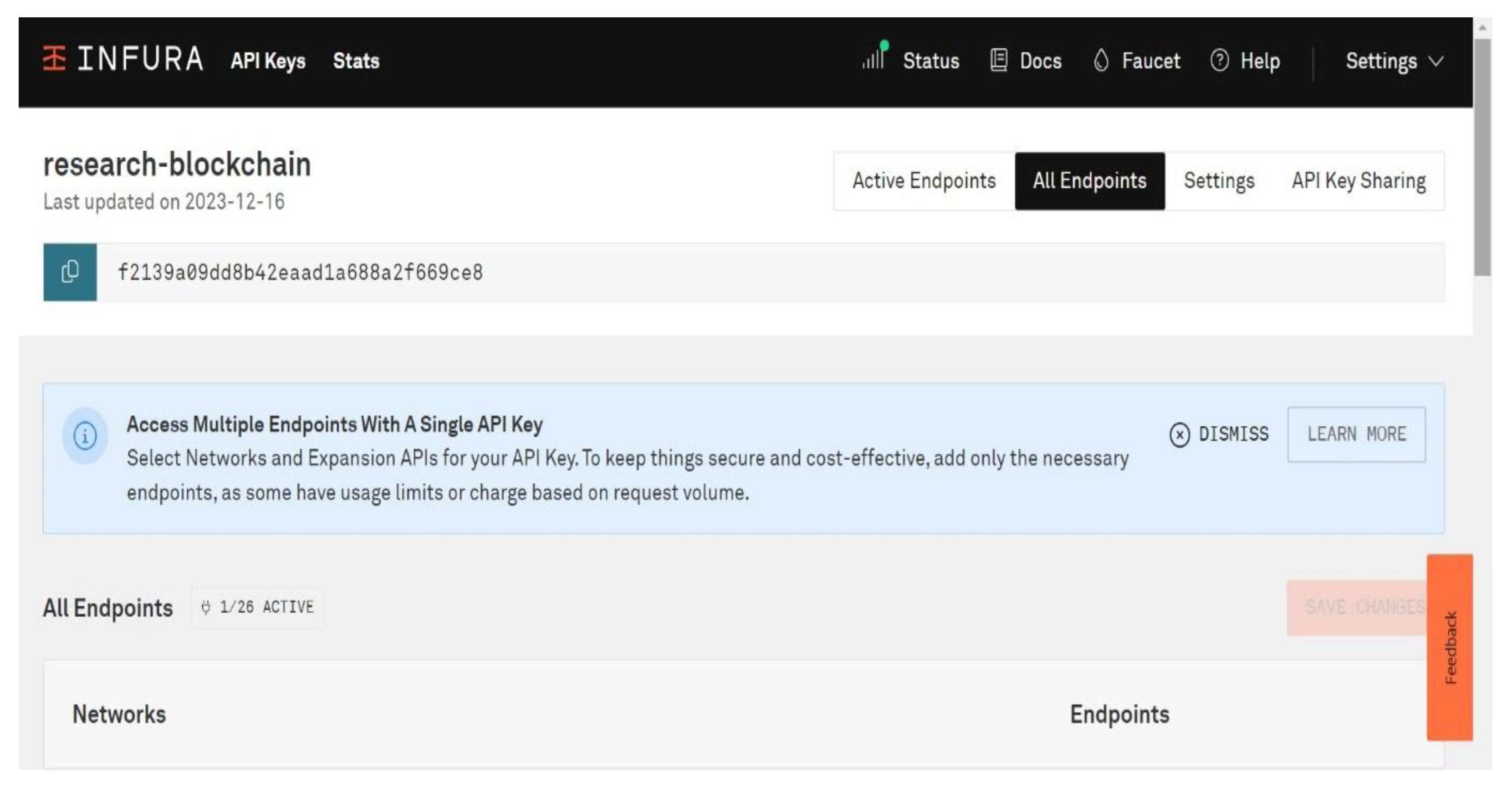Go to Stats page
Screen dimensions: 1512x788
pyautogui.click(x=356, y=61)
